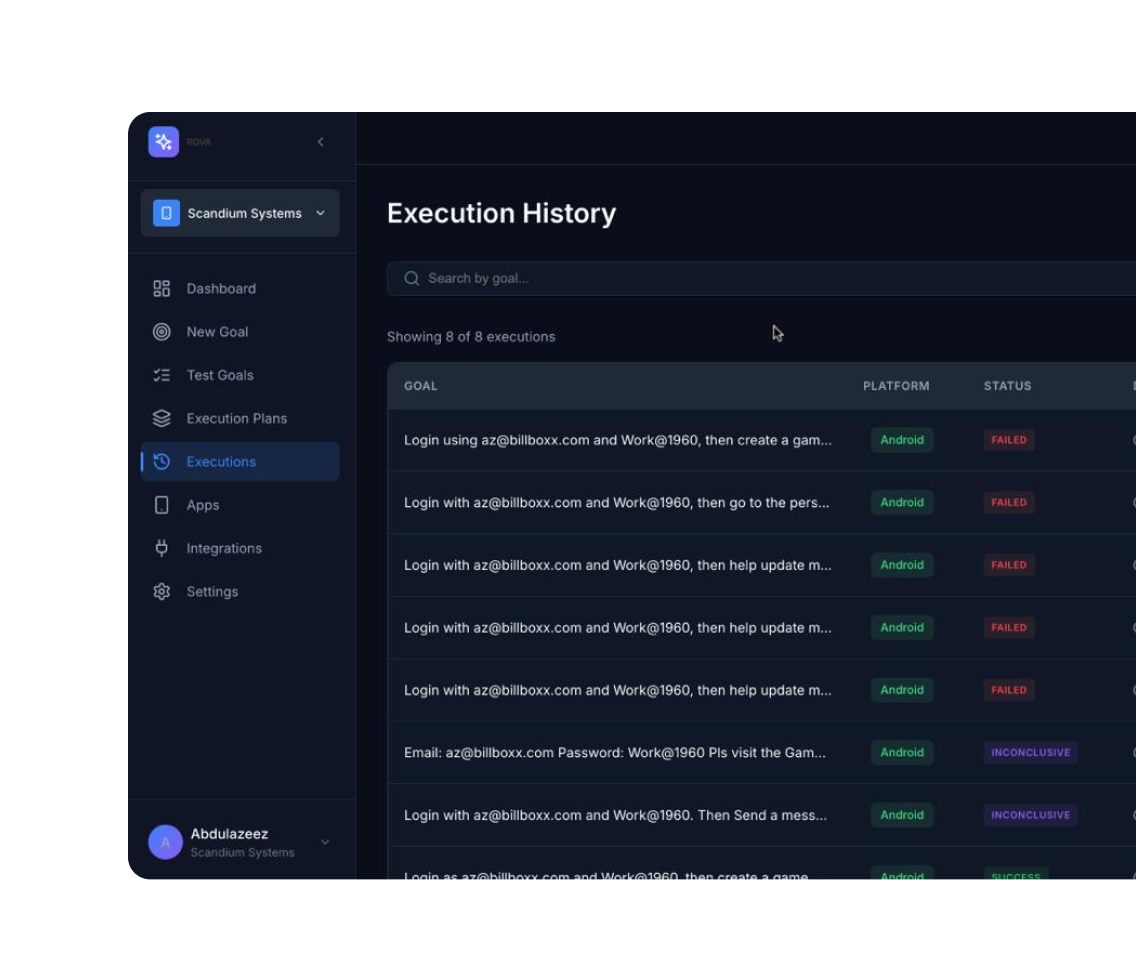Image resolution: width=1136 pixels, height=980 pixels.
Task: Open the Dashboard menu item
Action: click(221, 289)
